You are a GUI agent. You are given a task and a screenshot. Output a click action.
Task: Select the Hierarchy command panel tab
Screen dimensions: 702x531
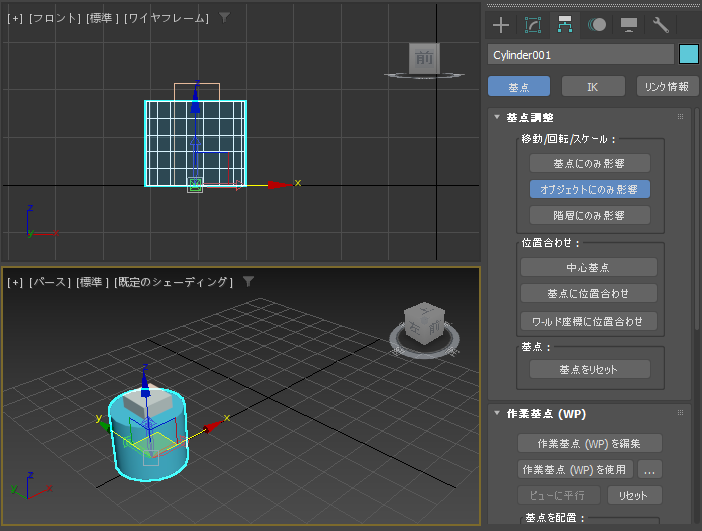(565, 25)
